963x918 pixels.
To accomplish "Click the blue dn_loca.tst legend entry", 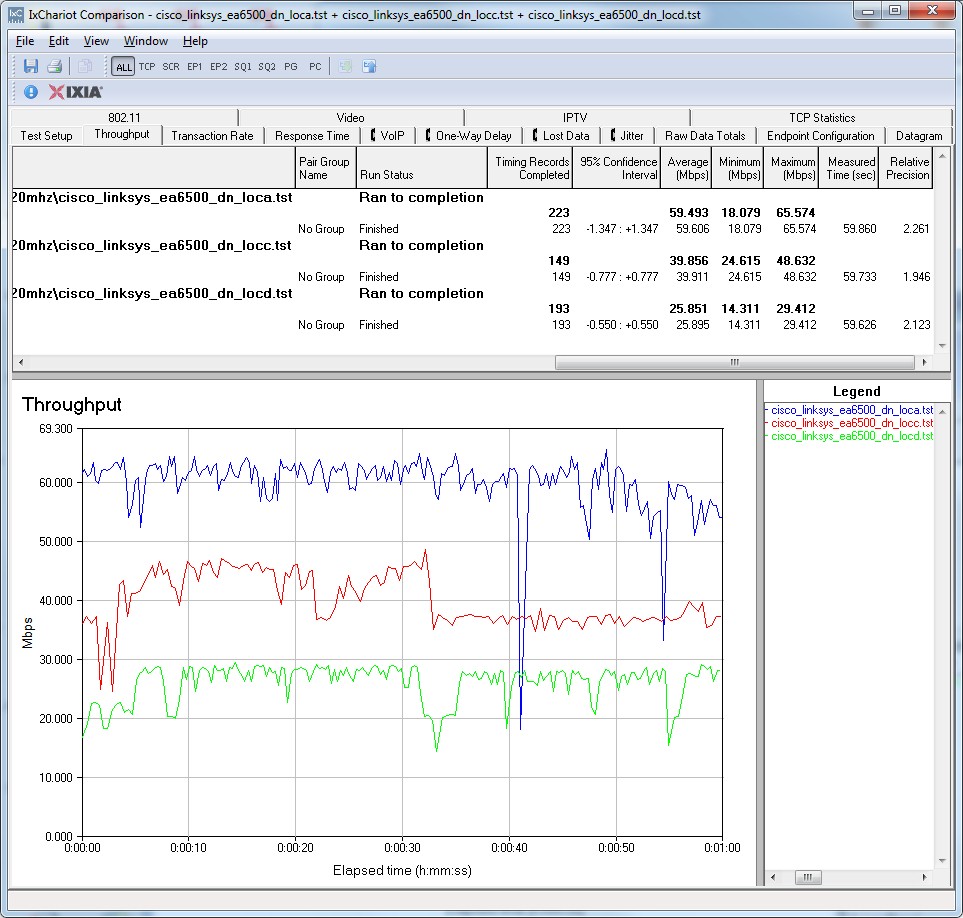I will (851, 410).
